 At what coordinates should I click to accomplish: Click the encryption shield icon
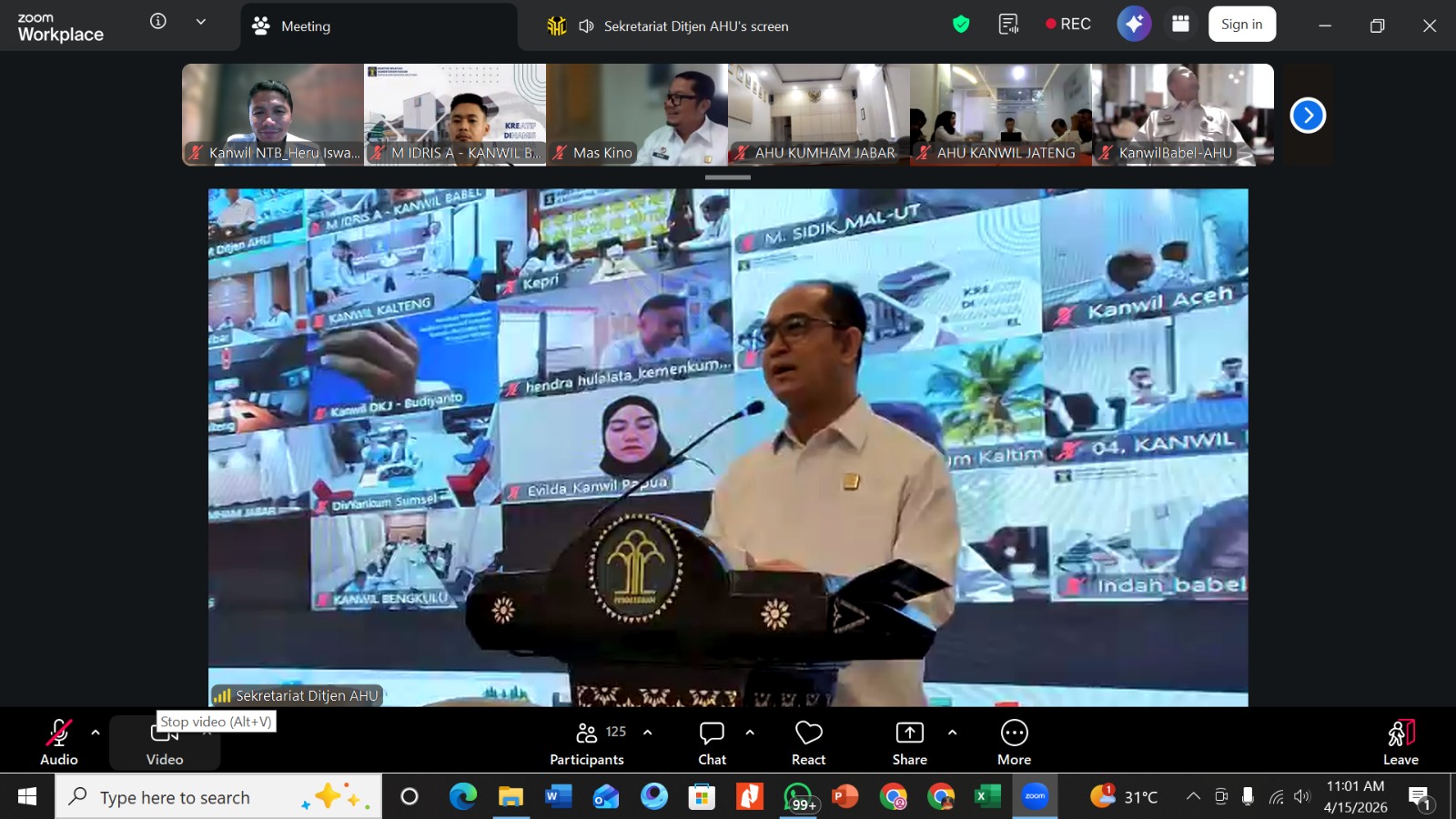pos(961,25)
